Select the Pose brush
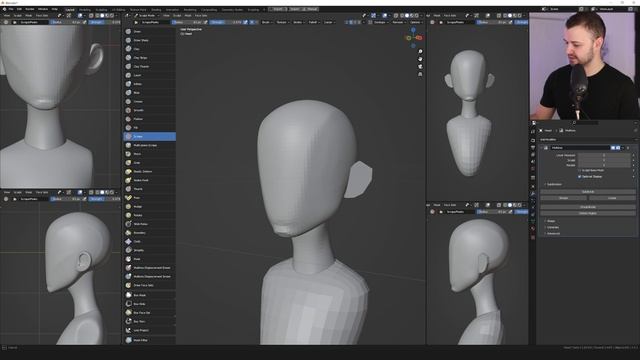This screenshot has width=640, height=360. pyautogui.click(x=149, y=198)
